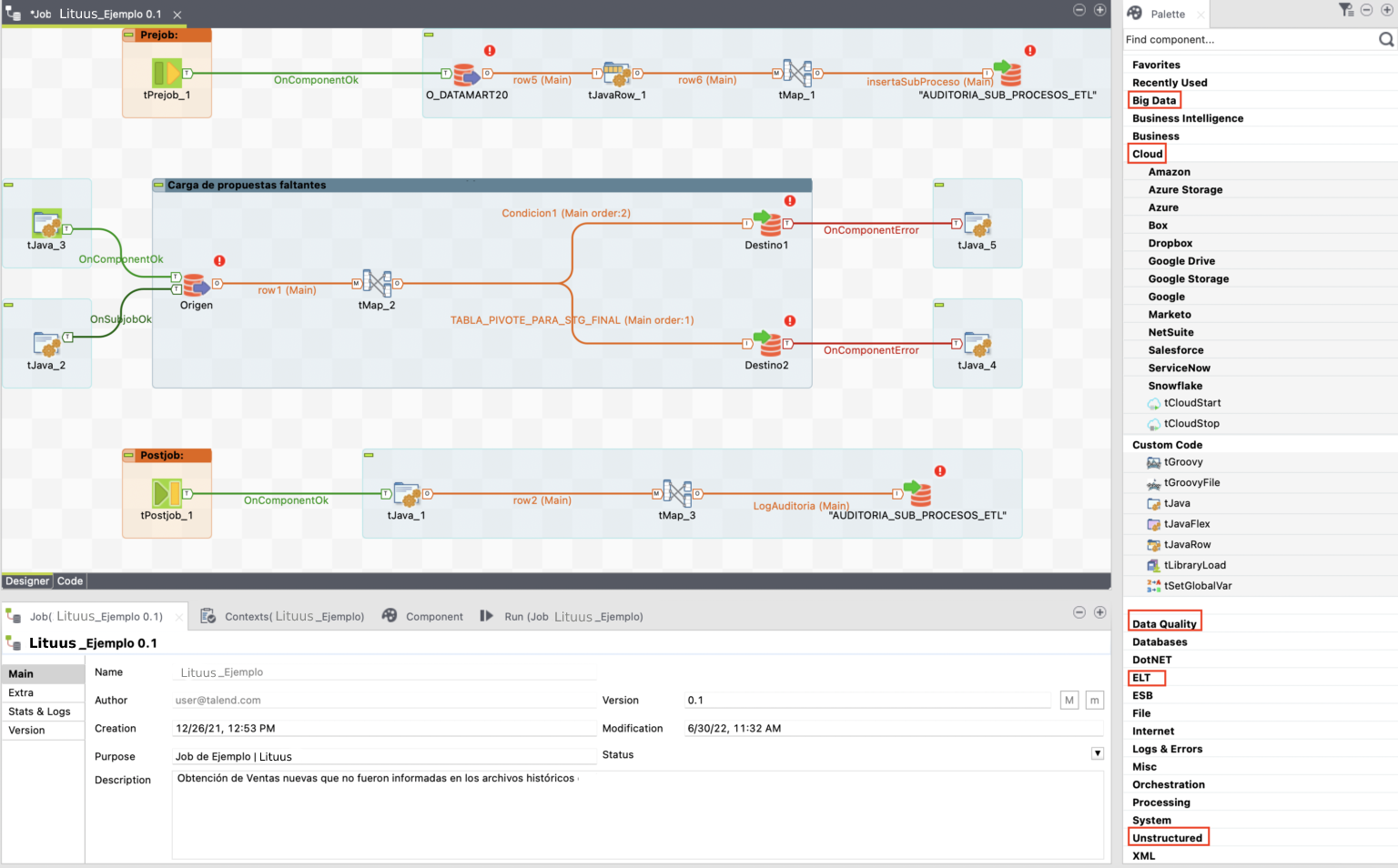Expand the ELT palette category
This screenshot has height=868, width=1398.
coord(1141,678)
